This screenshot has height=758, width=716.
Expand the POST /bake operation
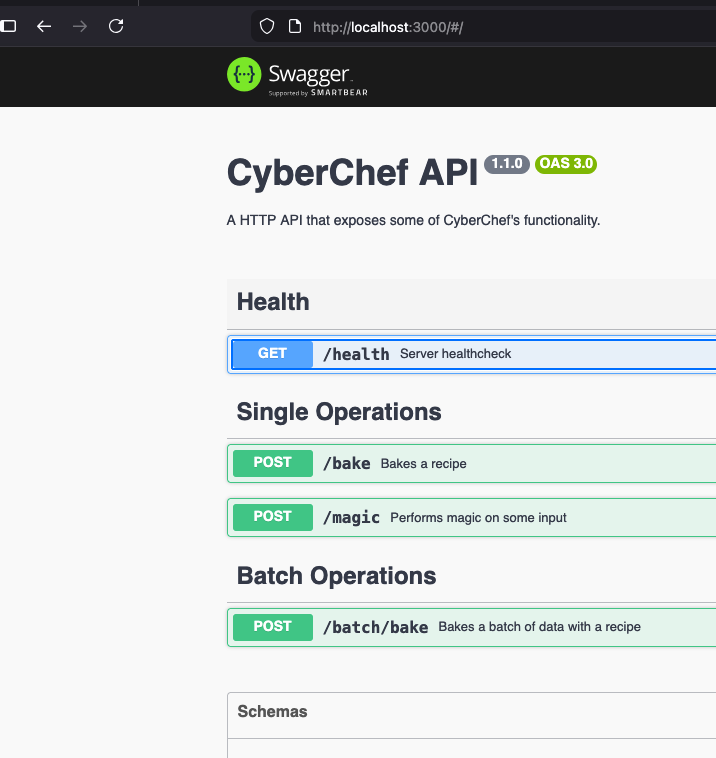(471, 464)
